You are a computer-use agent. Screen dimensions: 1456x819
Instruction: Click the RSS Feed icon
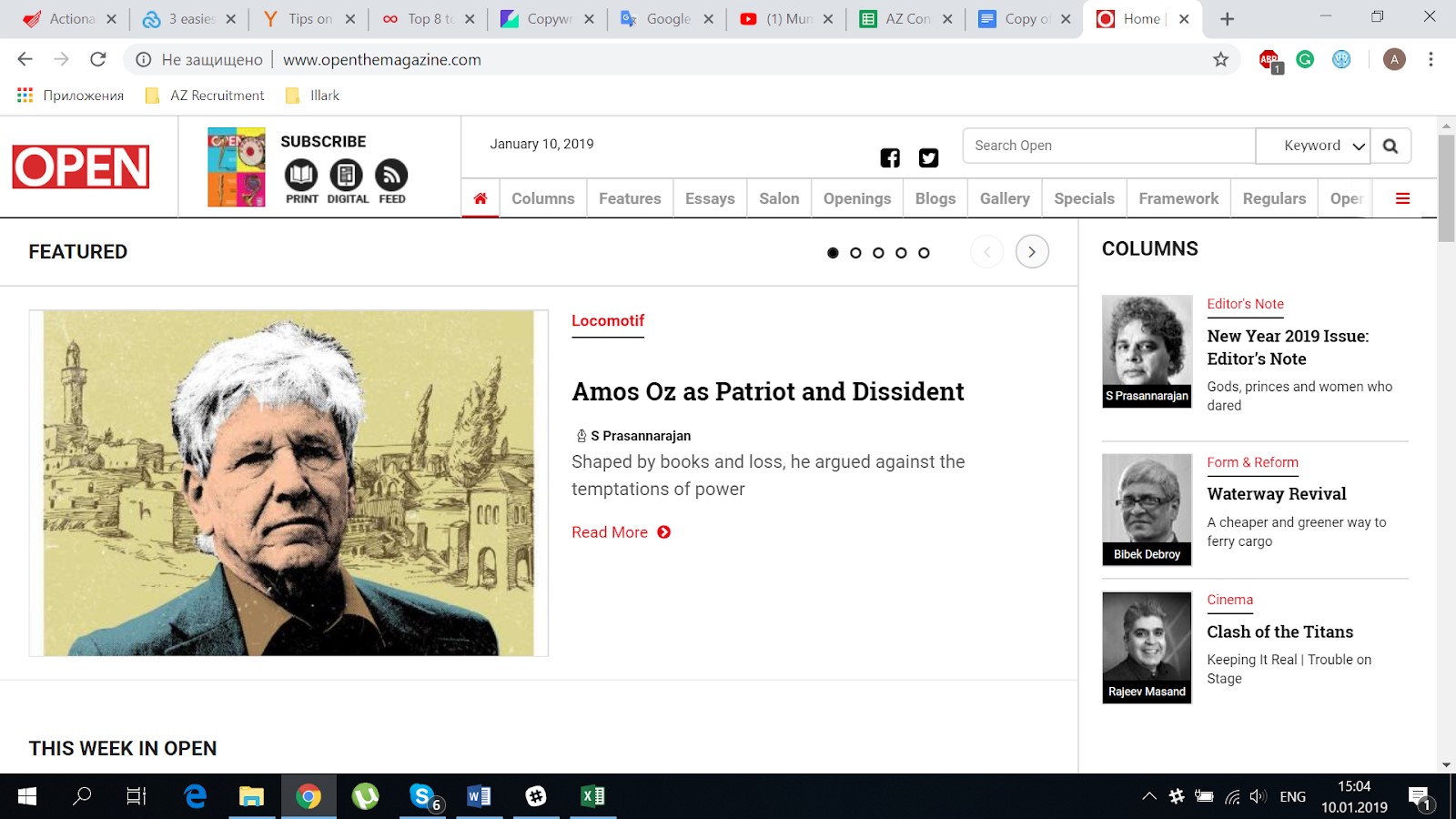pyautogui.click(x=391, y=175)
